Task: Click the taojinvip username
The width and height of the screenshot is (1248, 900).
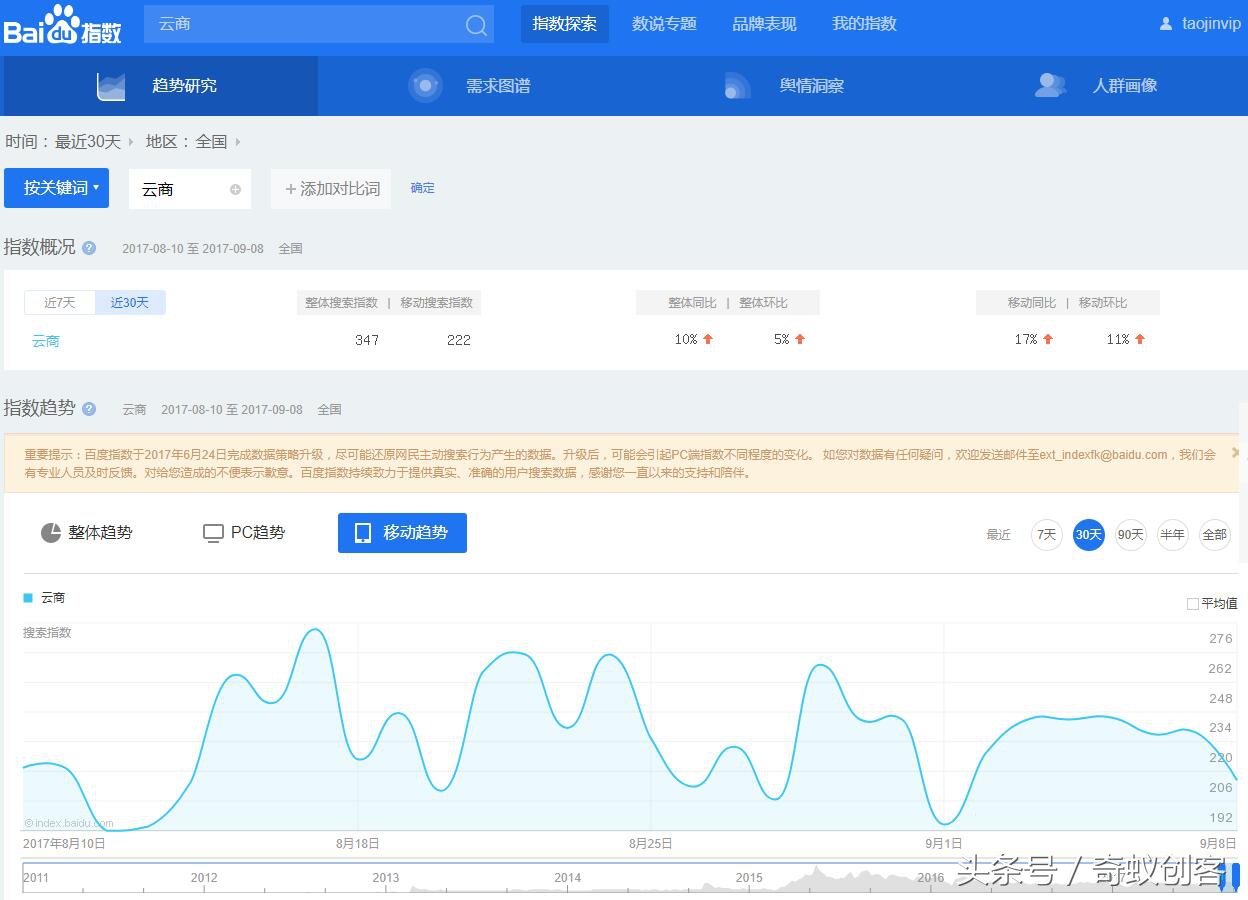Action: (1211, 24)
